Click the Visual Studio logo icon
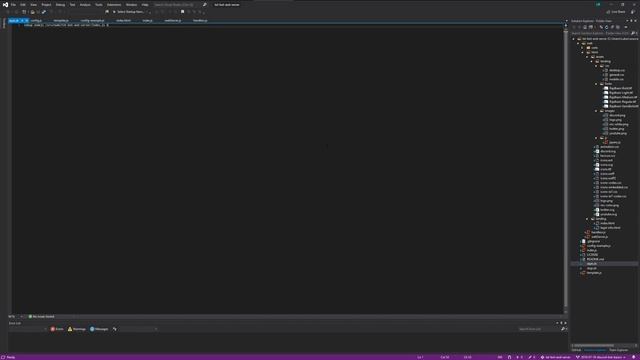This screenshot has height=360, width=640. click(5, 4)
